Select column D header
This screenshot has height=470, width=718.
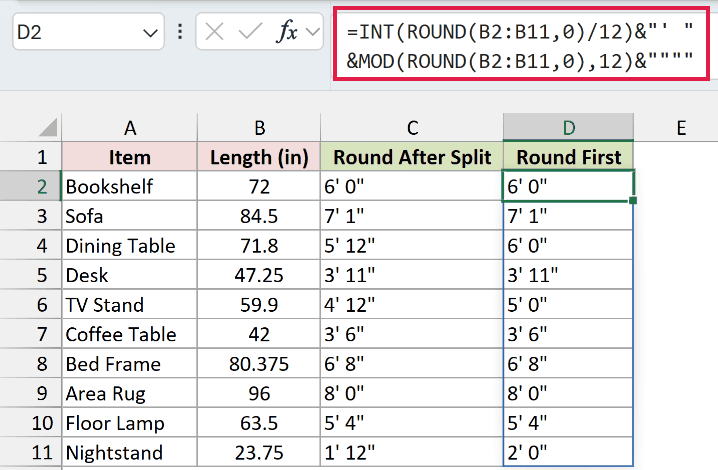(x=568, y=127)
